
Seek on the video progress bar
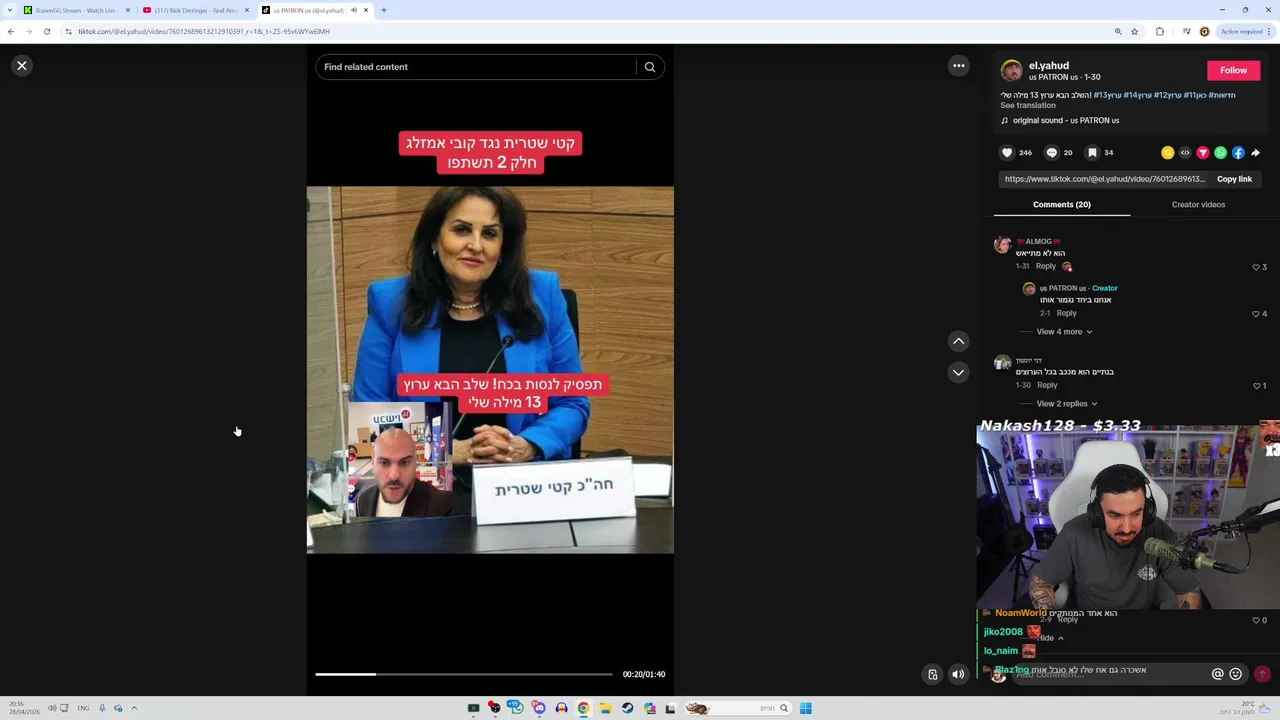point(463,674)
